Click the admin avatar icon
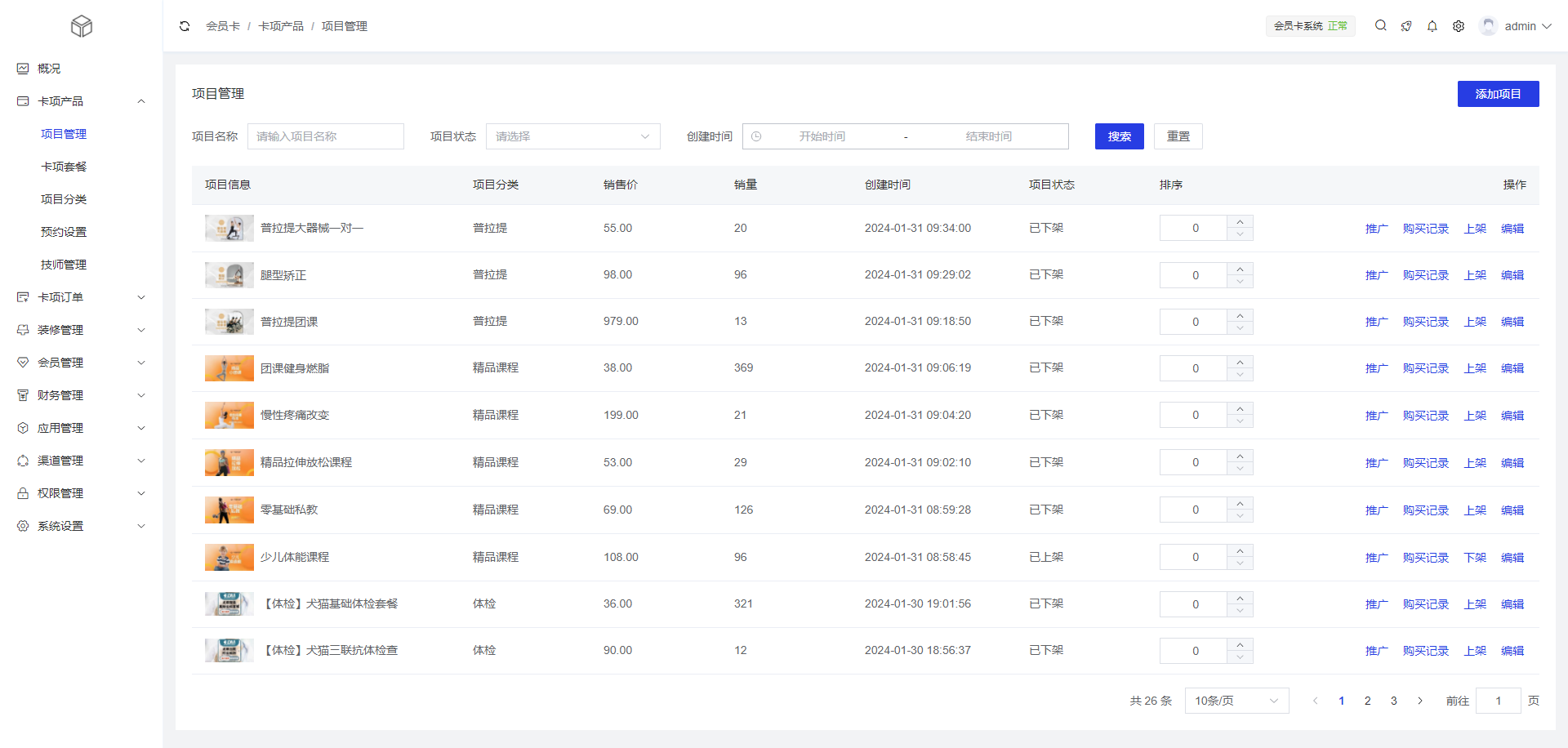Image resolution: width=1568 pixels, height=748 pixels. point(1489,26)
